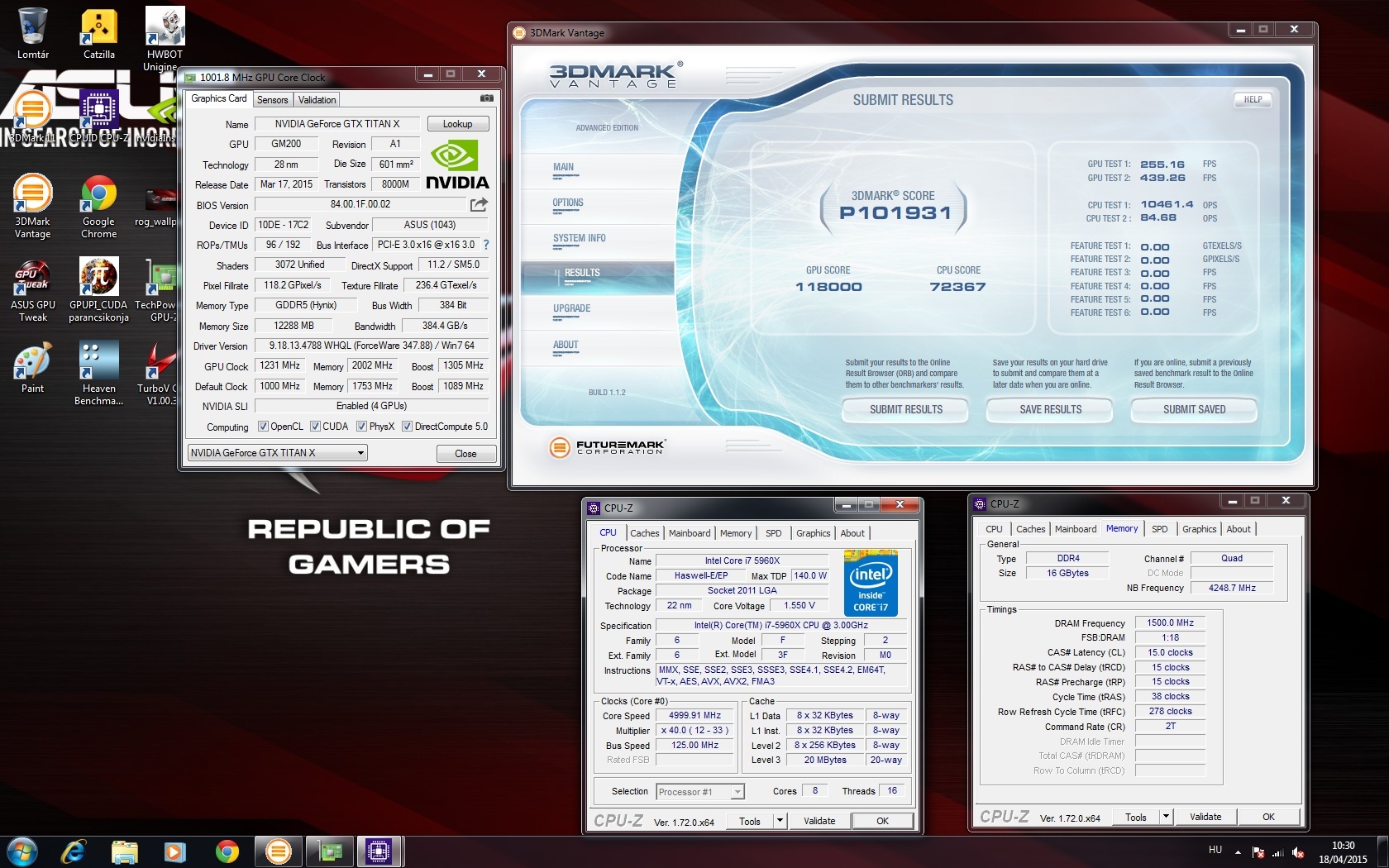The image size is (1389, 868).
Task: Select UPGRADE in 3DMark Vantage sidebar
Action: [x=571, y=308]
